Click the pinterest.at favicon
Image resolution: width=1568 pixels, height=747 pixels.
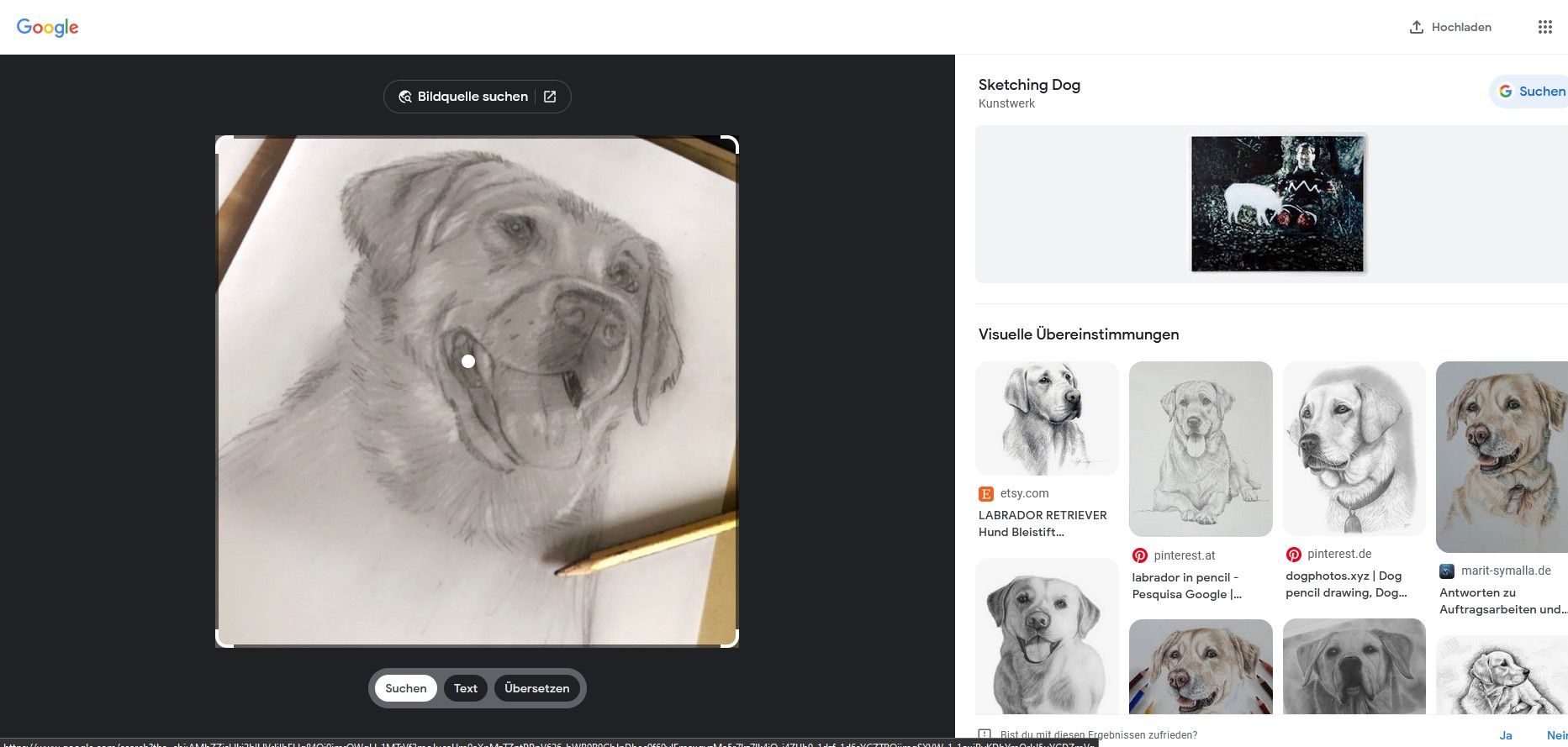(1140, 555)
